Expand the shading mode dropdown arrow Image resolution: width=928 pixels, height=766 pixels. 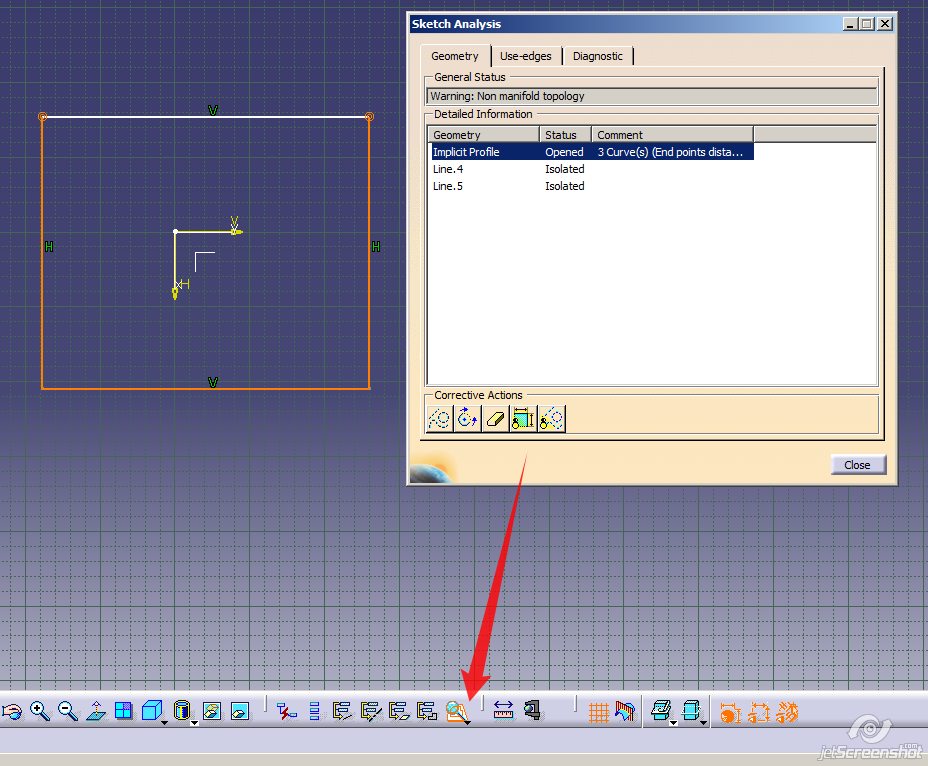(x=194, y=723)
